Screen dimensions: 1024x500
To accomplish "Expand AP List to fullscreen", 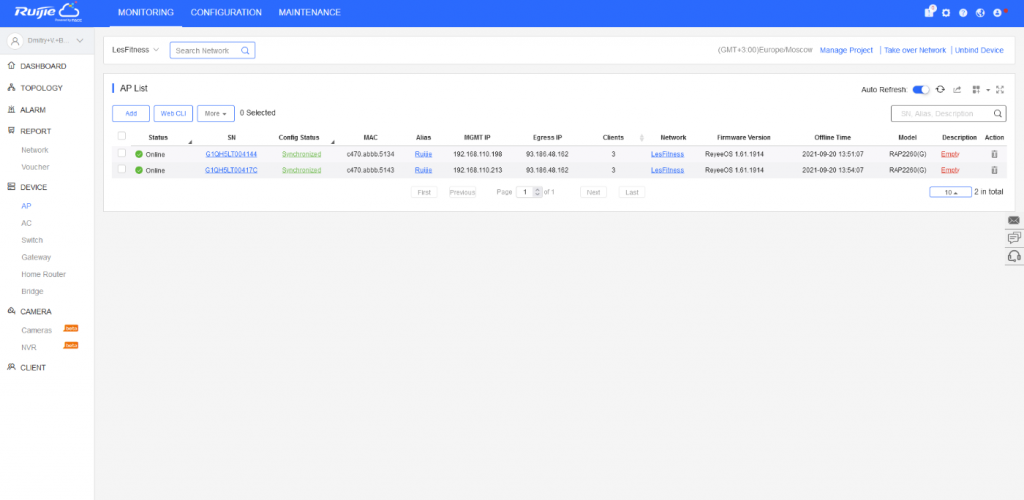I will 1000,89.
